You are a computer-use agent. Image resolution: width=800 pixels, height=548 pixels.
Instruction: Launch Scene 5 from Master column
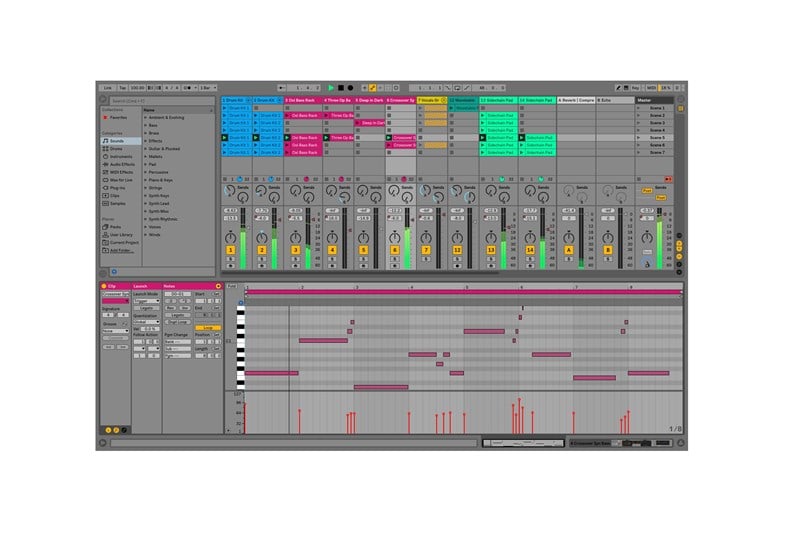point(638,138)
